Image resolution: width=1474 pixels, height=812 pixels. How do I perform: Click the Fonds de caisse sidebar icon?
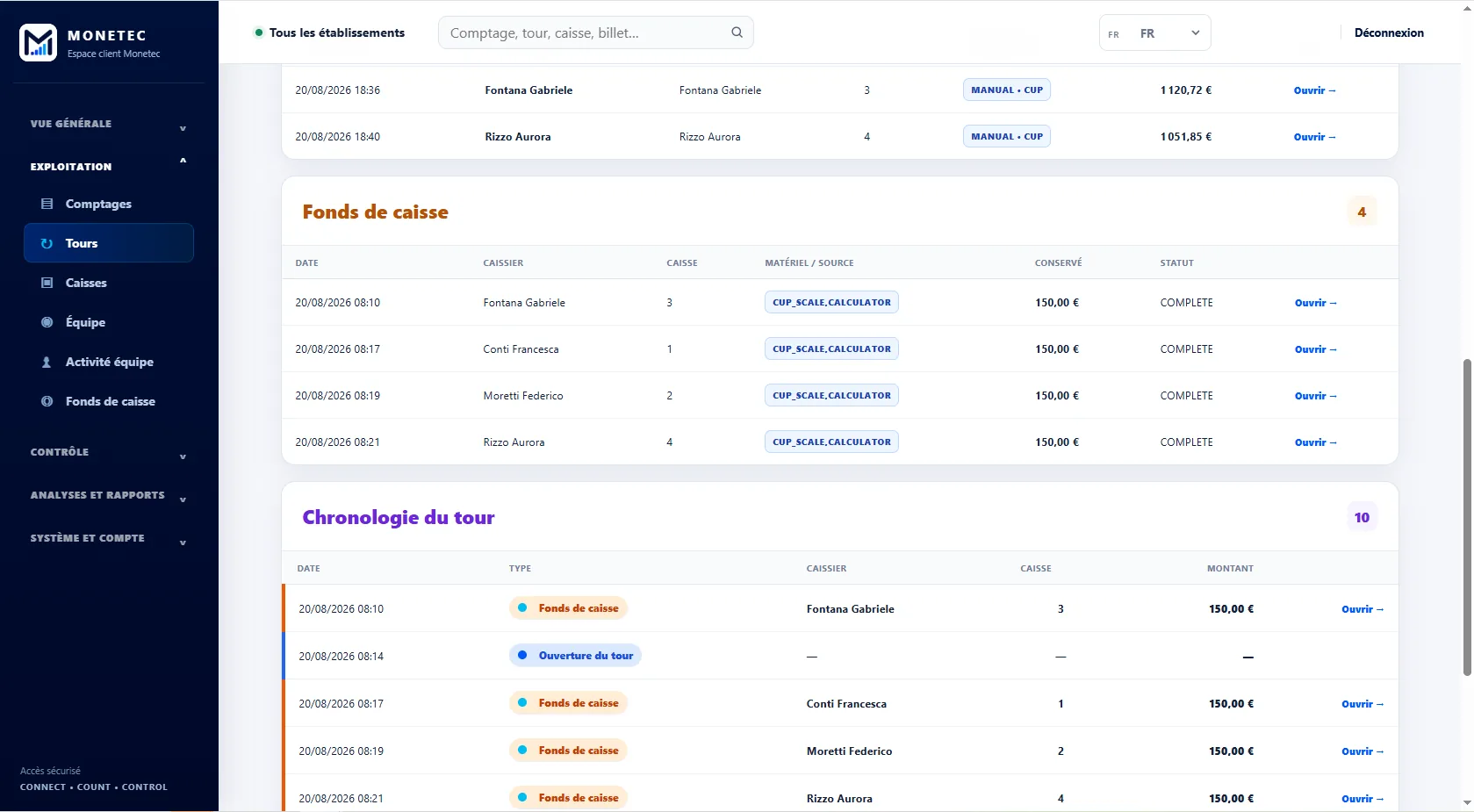[x=47, y=401]
